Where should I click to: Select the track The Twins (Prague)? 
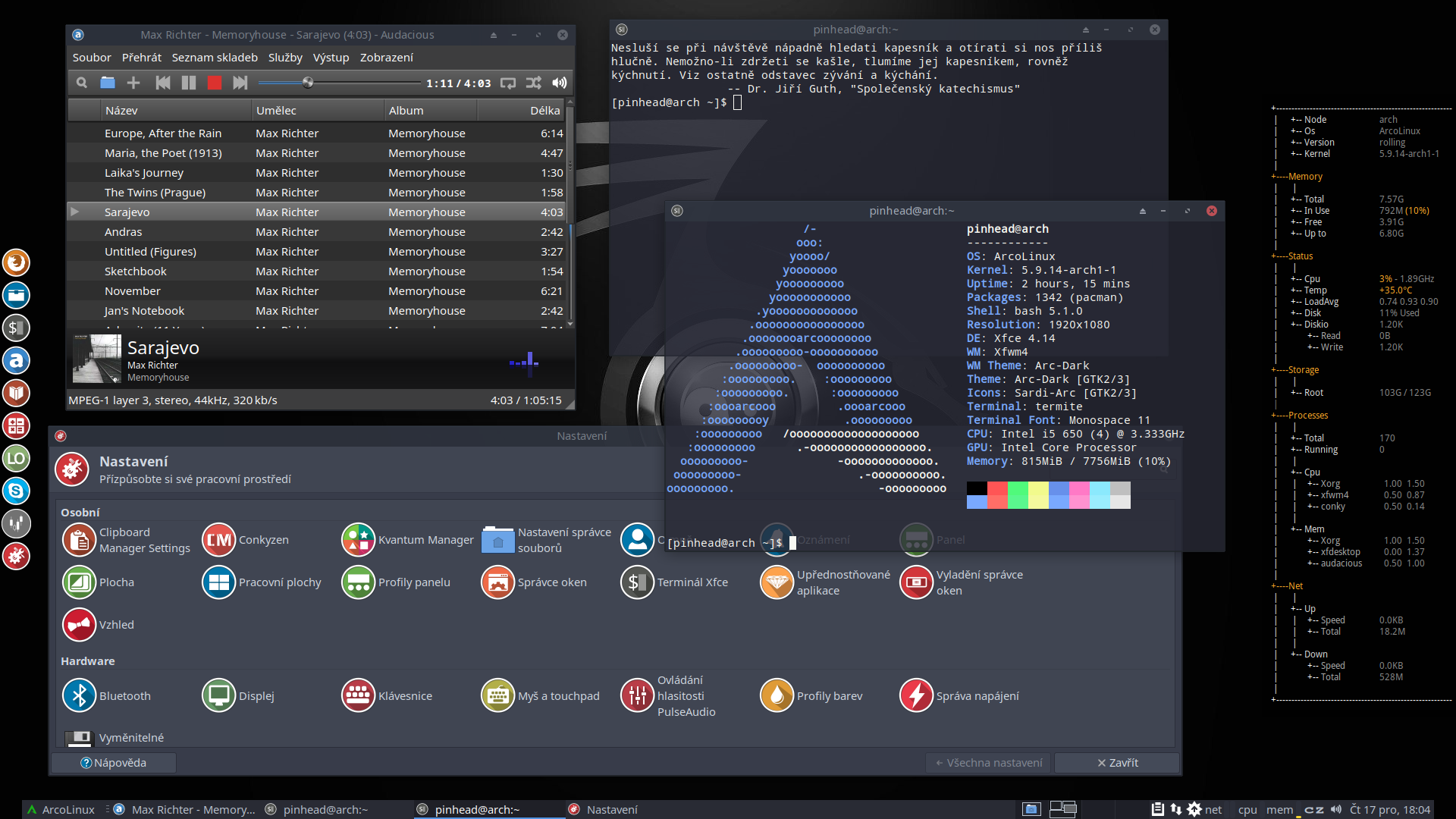click(x=316, y=193)
